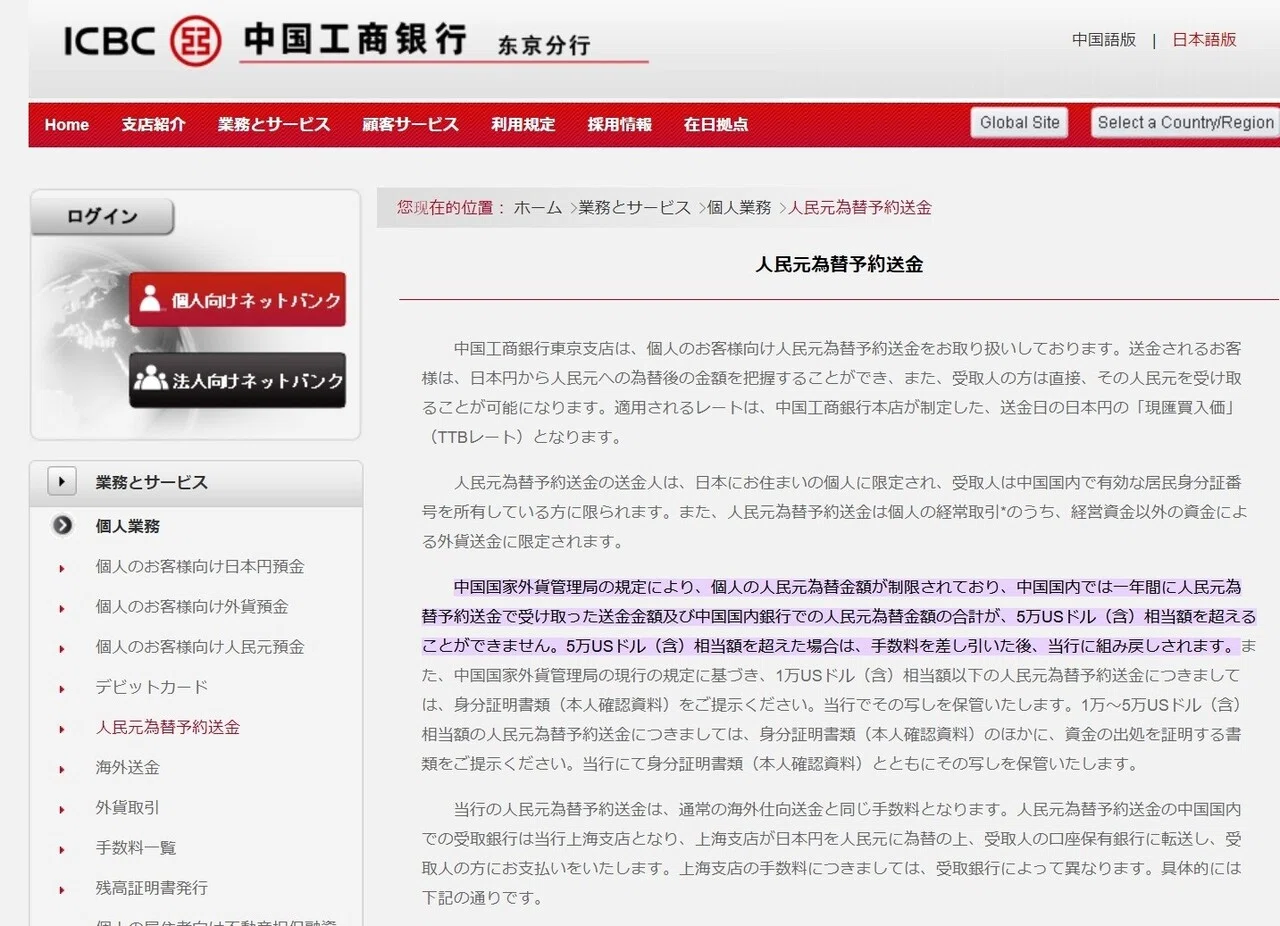The width and height of the screenshot is (1280, 926).
Task: Click the 东京分行 branch label
Action: pos(544,45)
